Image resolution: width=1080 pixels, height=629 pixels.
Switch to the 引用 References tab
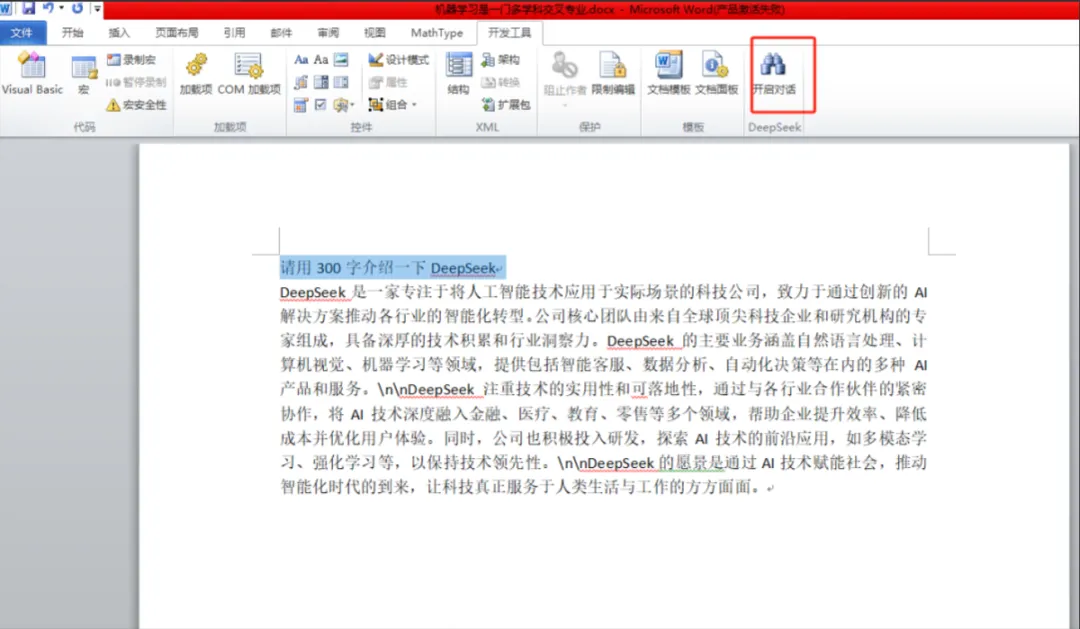(x=234, y=32)
